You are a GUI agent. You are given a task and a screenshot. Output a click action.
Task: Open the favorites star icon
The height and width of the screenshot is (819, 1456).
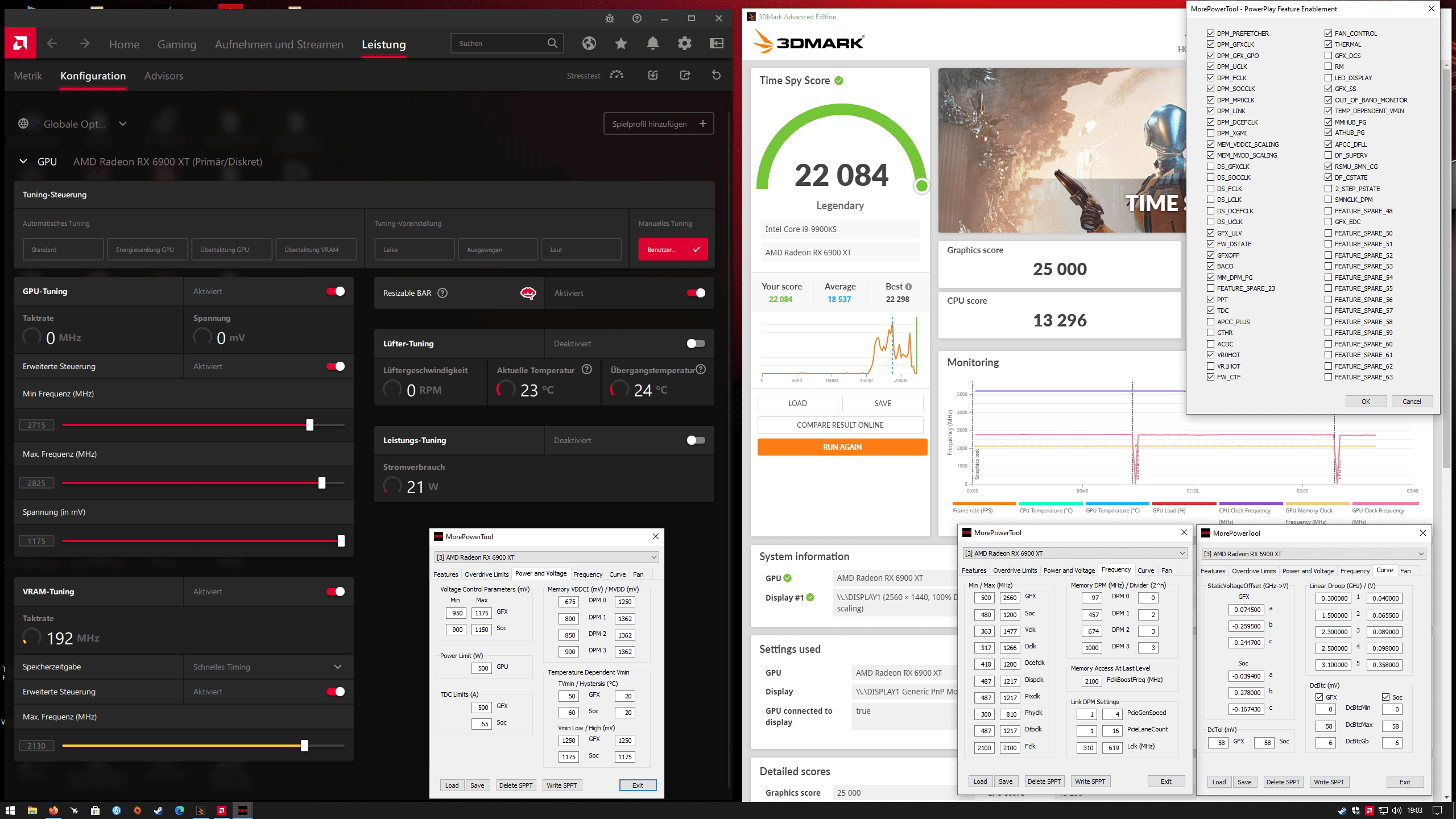621,43
